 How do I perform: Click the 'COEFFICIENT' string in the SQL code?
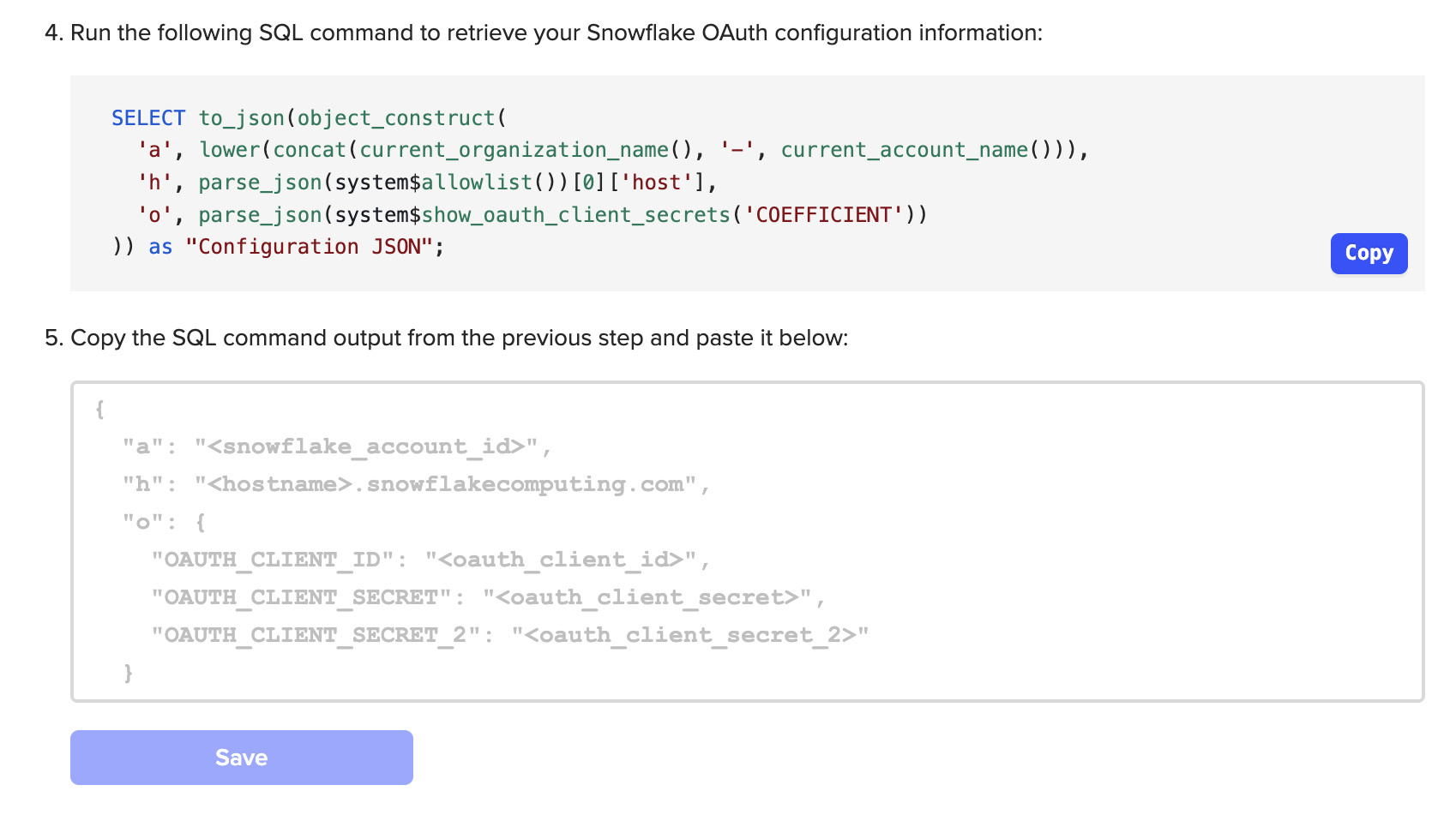(823, 215)
